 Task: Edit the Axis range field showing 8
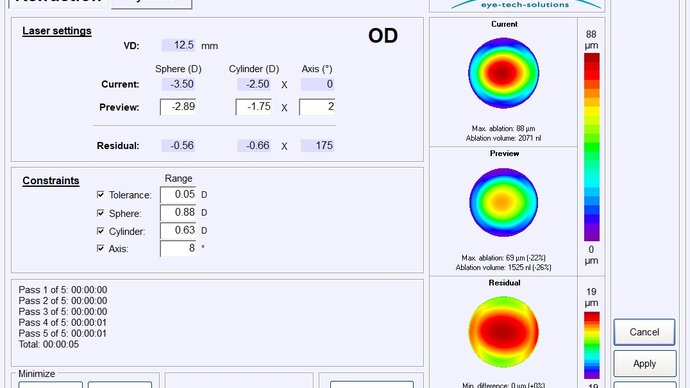coord(178,249)
